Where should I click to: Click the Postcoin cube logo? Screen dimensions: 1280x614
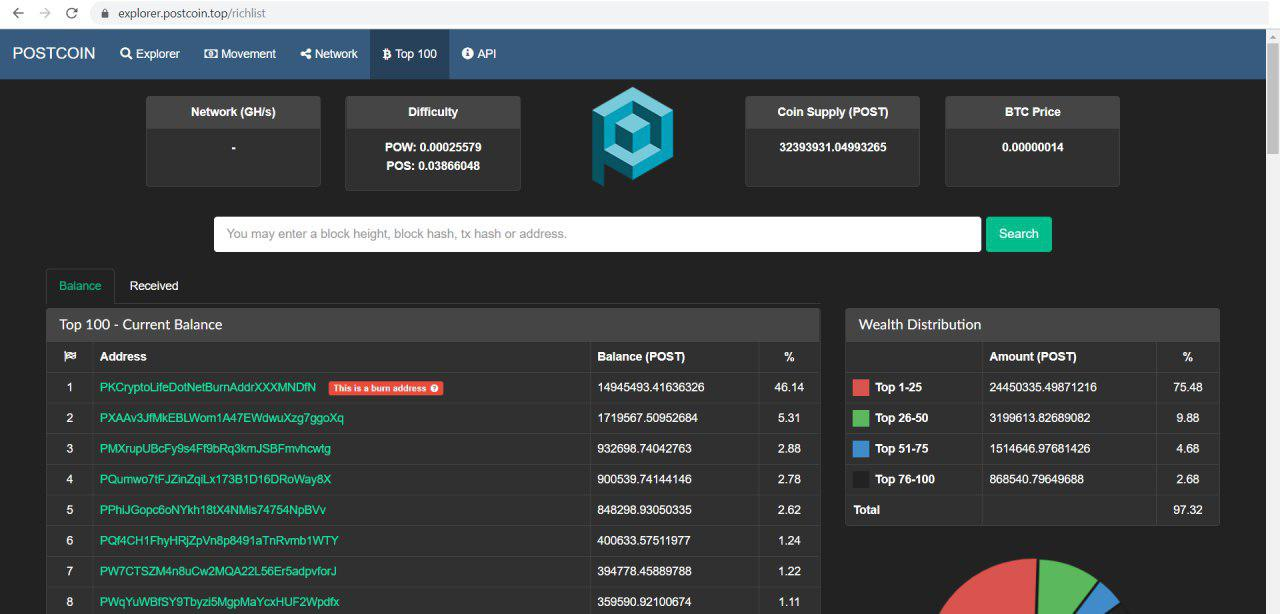pyautogui.click(x=632, y=136)
